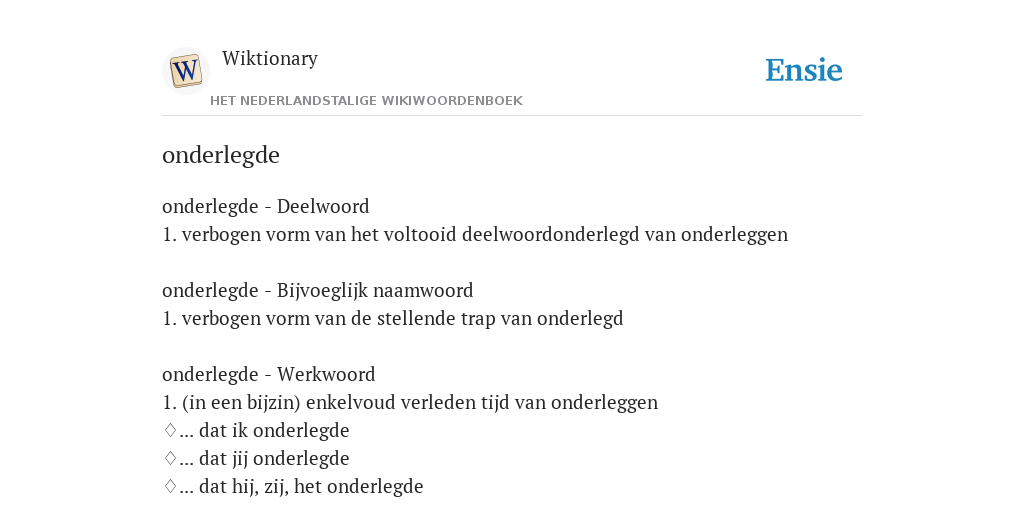The image size is (1024, 512).
Task: Select the example '... dat ik onderlegde'
Action: click(x=264, y=430)
